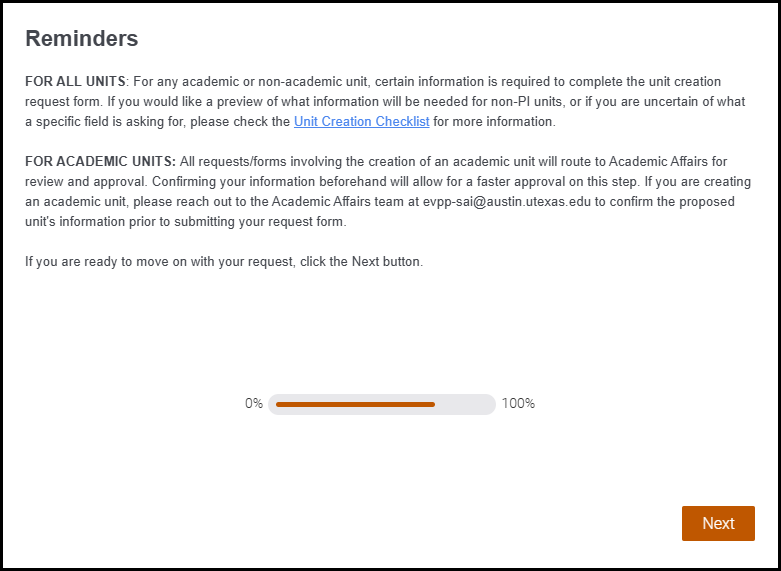The width and height of the screenshot is (781, 571).
Task: Click the orange filled portion of progress bar
Action: [x=355, y=404]
